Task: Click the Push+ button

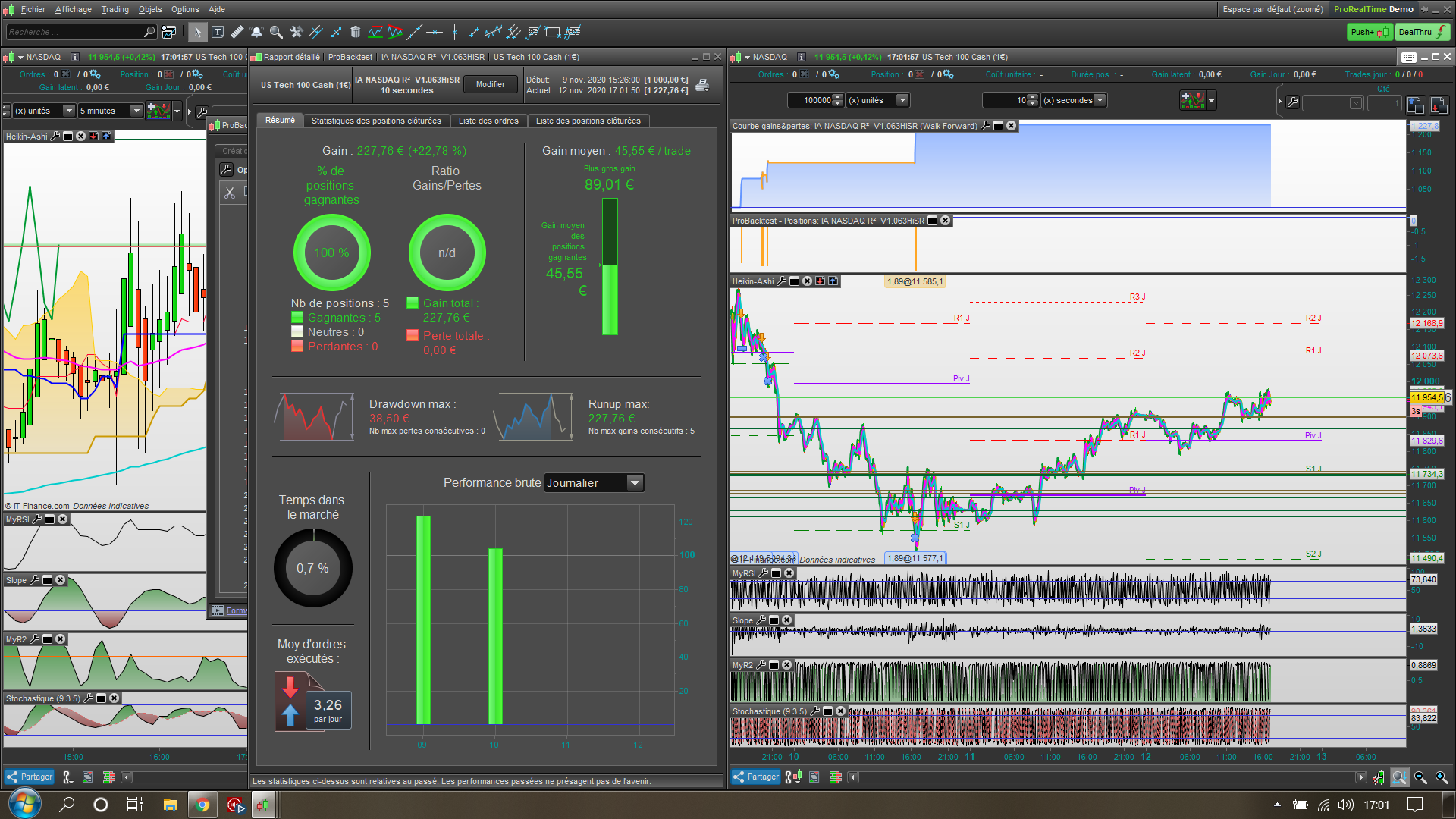Action: 1369,32
